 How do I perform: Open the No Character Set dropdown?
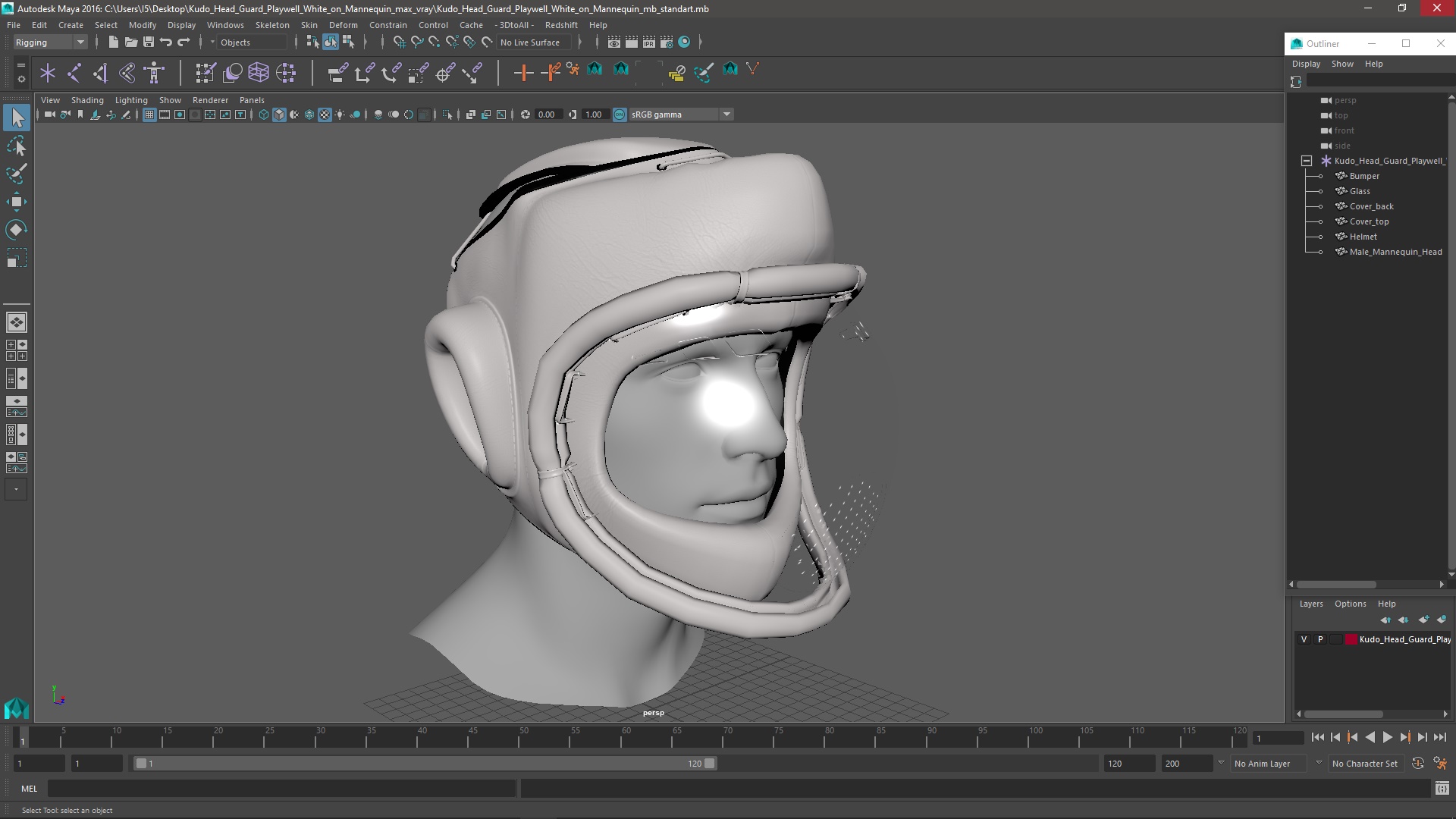(1367, 764)
